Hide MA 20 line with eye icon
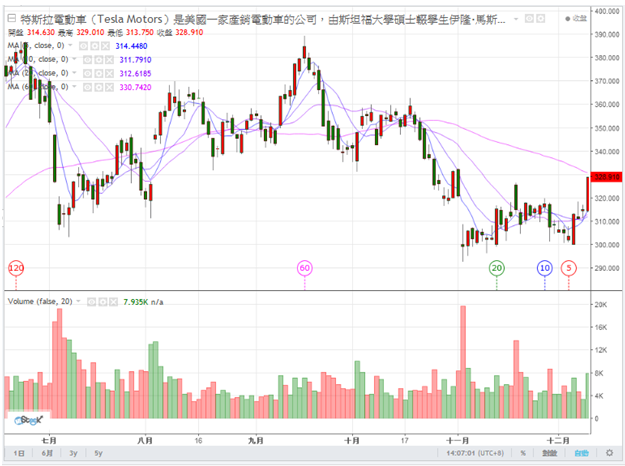Screen dimensions: 625x466 tap(87, 74)
